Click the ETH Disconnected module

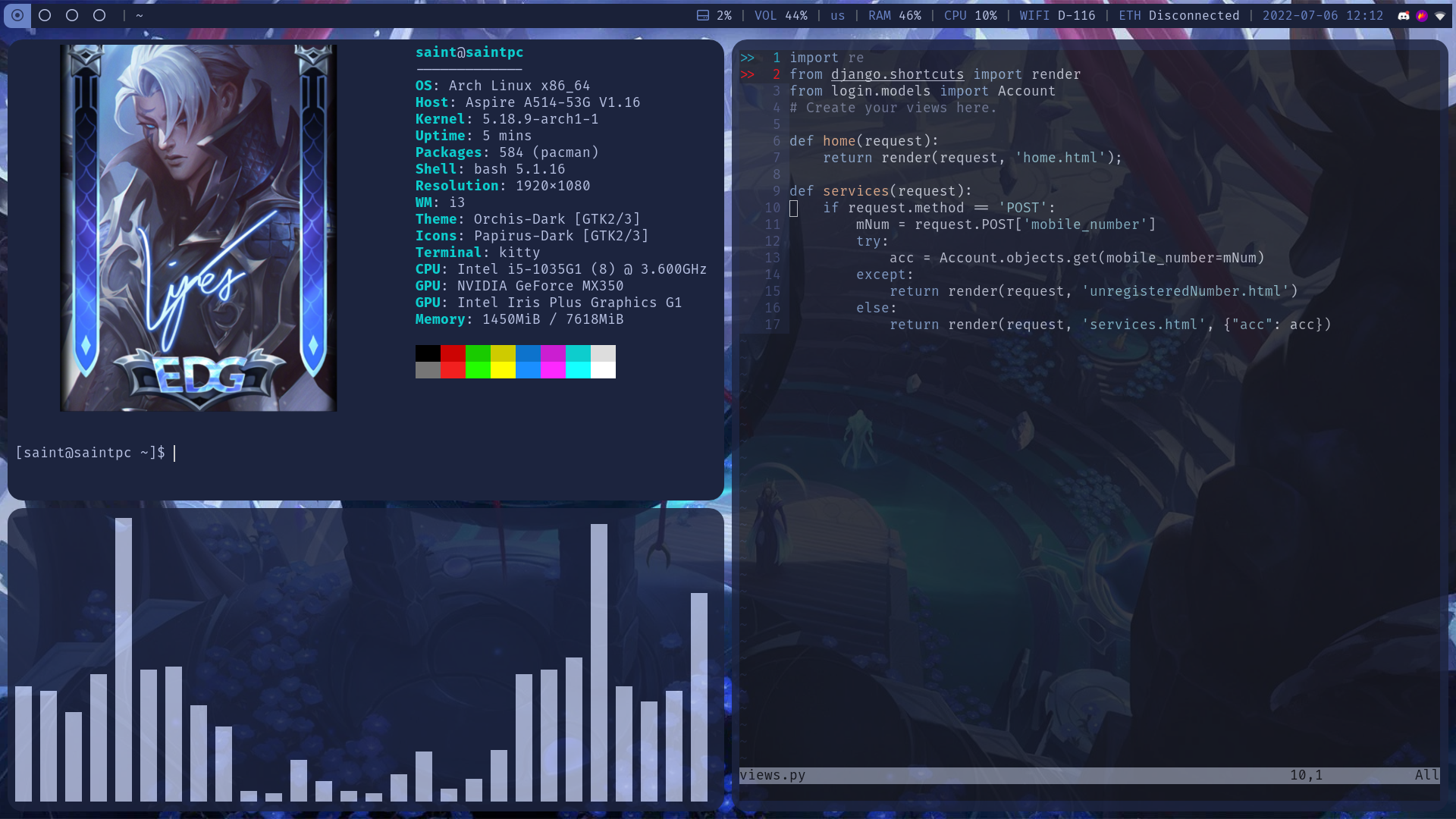click(x=1179, y=15)
